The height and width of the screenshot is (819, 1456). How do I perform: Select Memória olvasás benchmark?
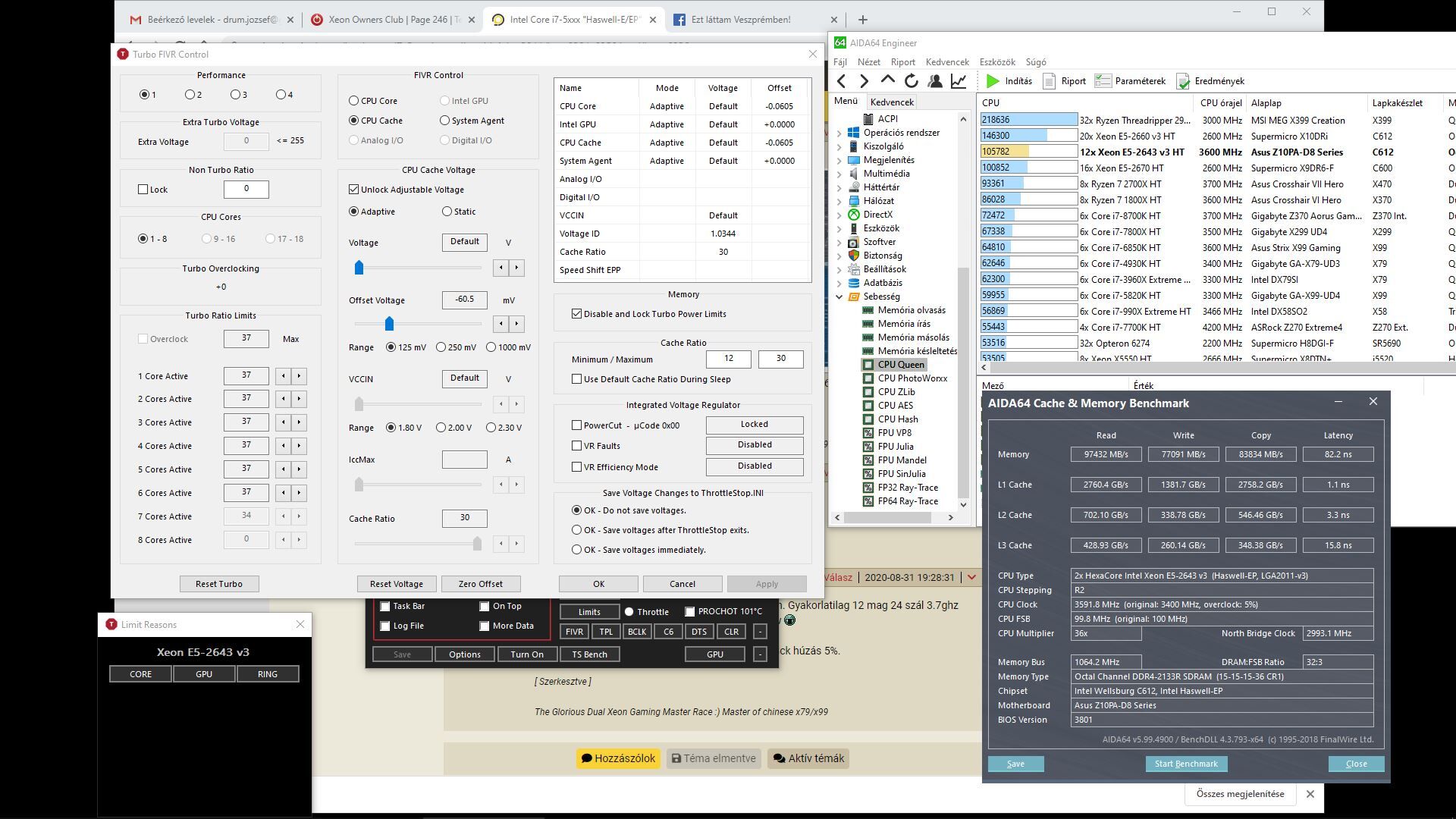coord(912,310)
